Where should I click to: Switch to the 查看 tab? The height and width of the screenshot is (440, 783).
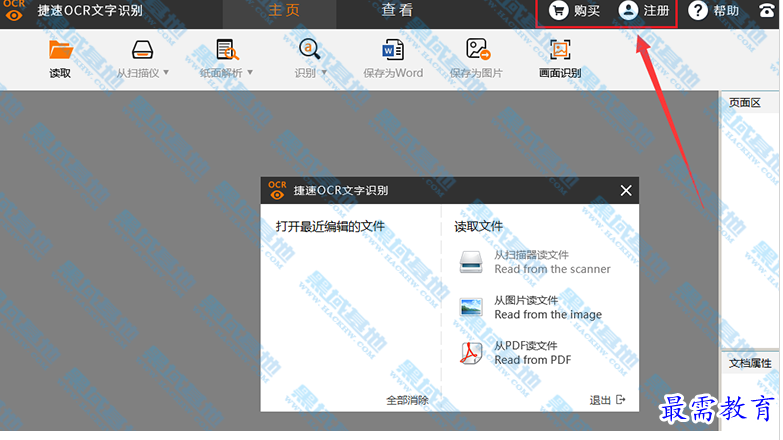click(397, 10)
